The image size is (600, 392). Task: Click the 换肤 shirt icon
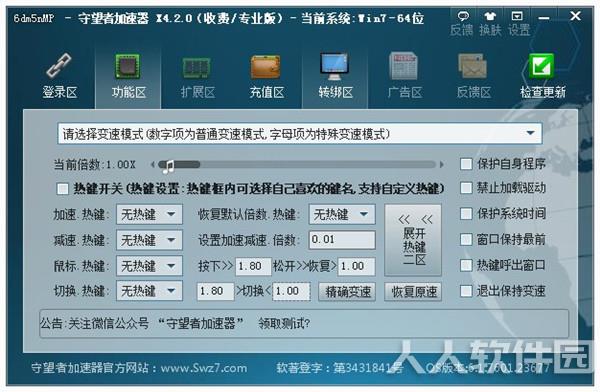[490, 16]
